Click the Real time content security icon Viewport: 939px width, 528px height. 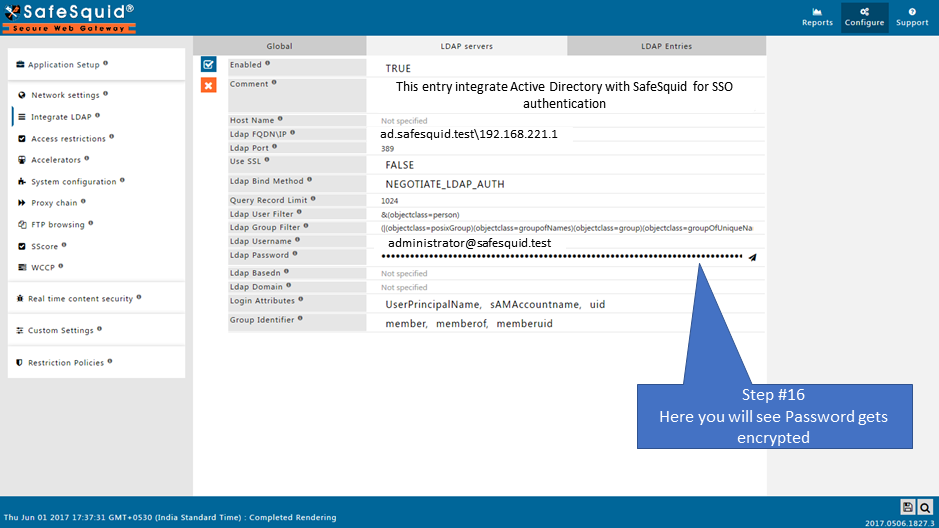20,298
